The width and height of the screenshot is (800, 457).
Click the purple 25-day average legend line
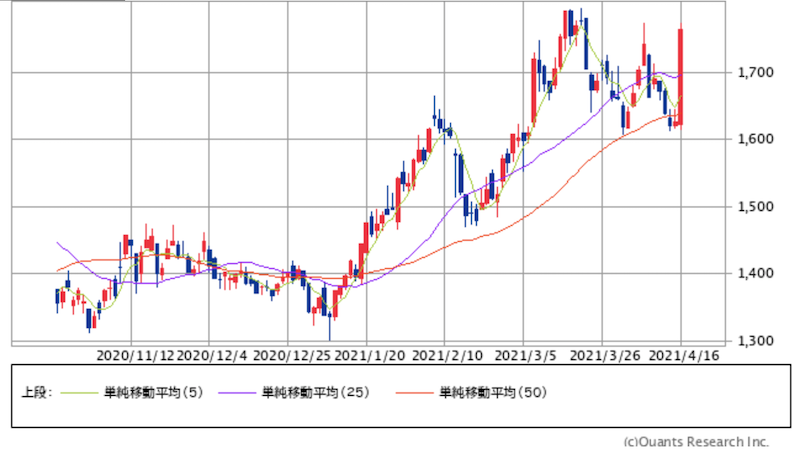(237, 393)
